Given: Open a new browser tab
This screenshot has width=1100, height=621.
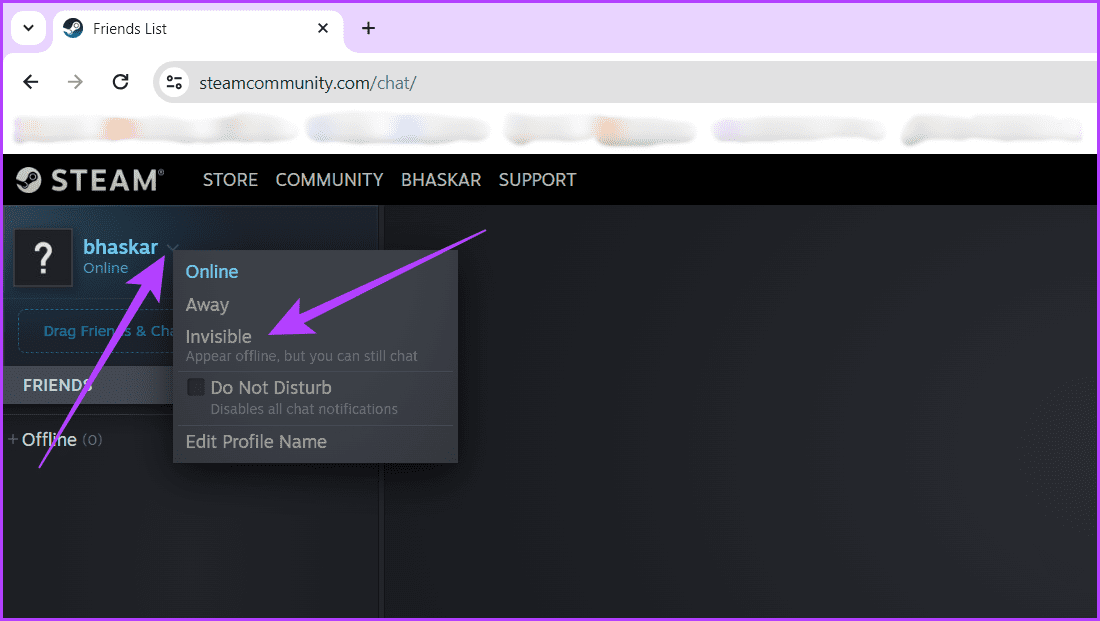Looking at the screenshot, I should (368, 28).
